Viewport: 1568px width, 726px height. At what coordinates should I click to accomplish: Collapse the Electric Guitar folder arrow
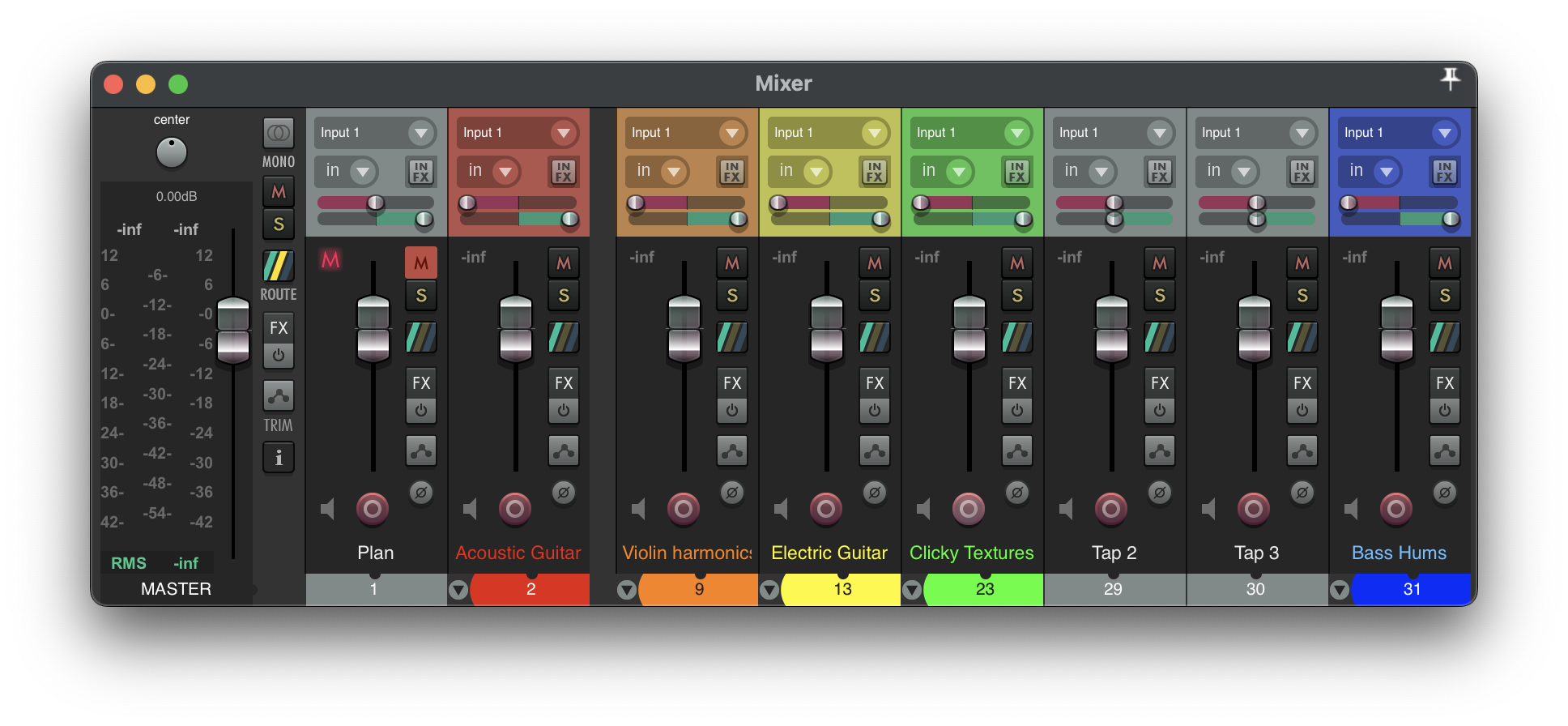[x=769, y=590]
